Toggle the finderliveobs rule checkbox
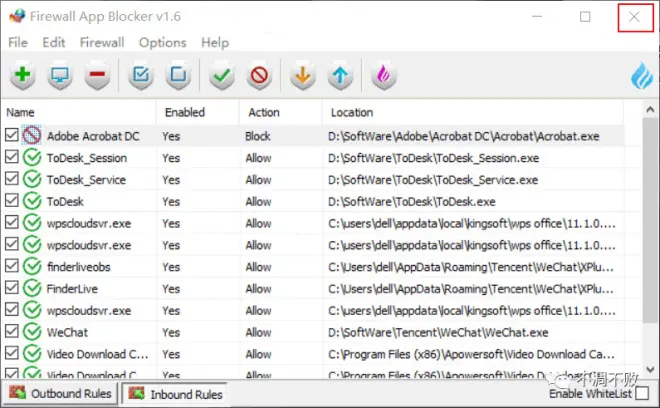Viewport: 660px width, 408px height. click(12, 266)
